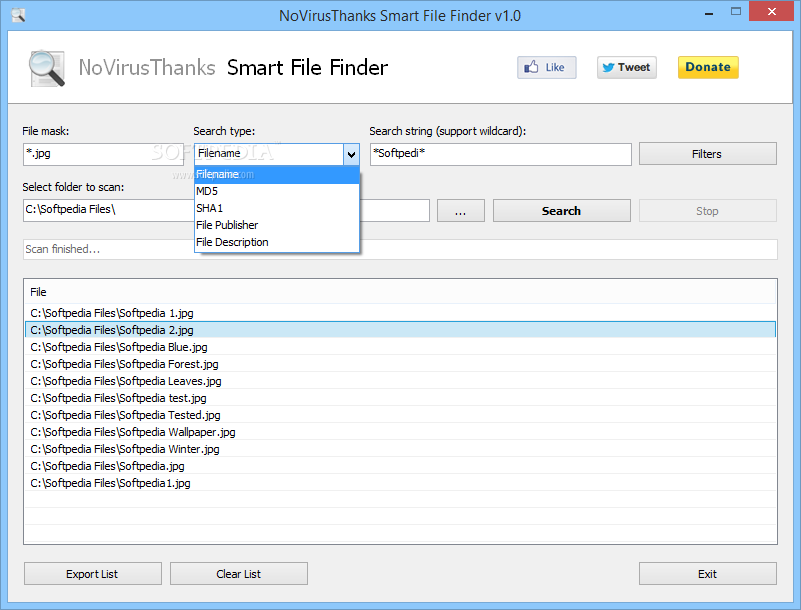
Task: Collapse the Search type combo box arrow
Action: pos(351,154)
